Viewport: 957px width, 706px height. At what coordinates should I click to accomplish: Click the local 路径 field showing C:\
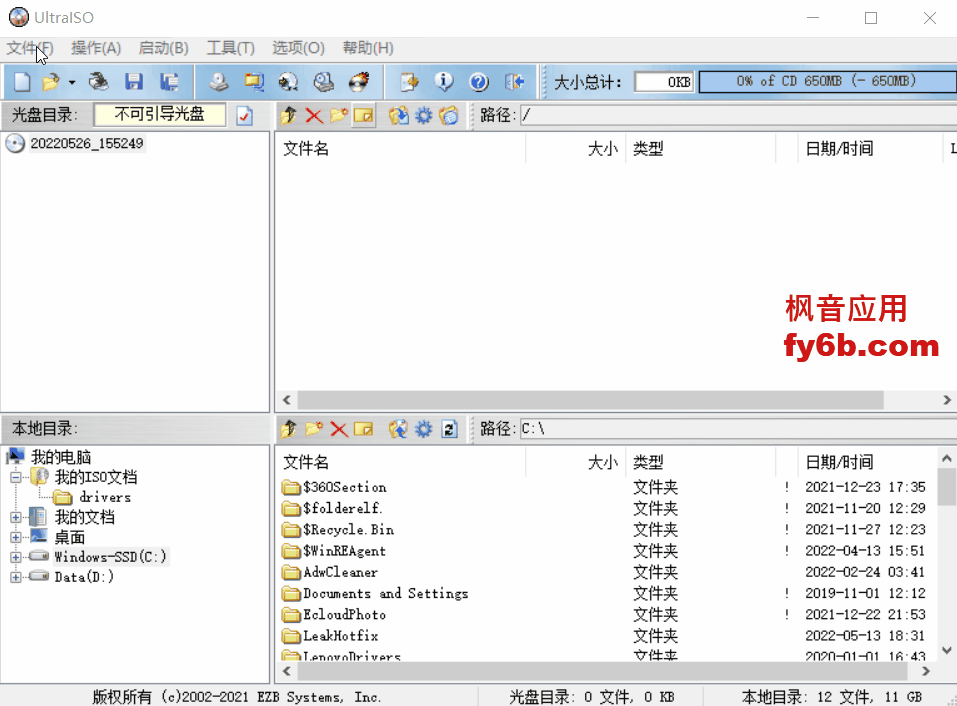point(739,429)
